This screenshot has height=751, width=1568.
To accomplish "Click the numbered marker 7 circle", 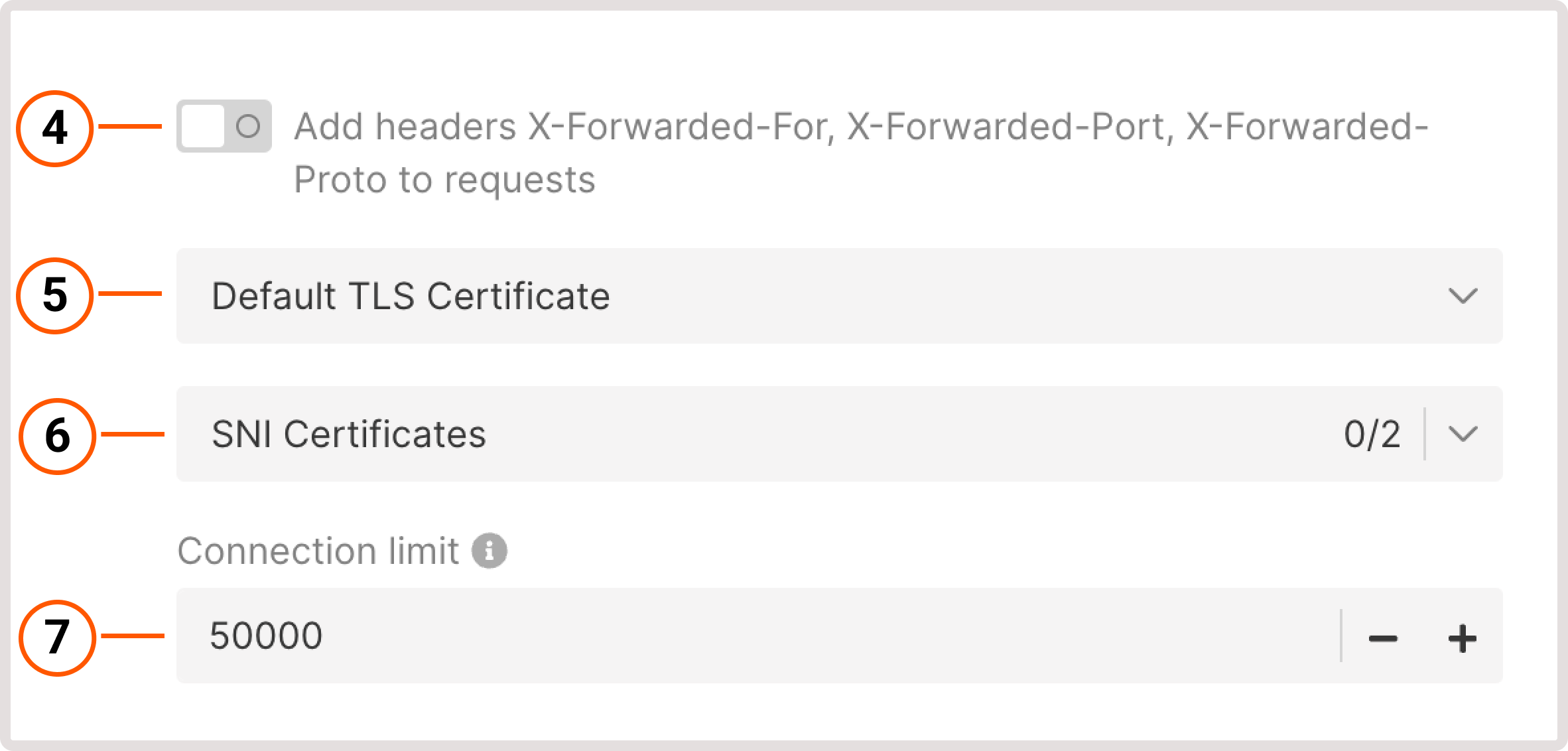I will tap(58, 638).
